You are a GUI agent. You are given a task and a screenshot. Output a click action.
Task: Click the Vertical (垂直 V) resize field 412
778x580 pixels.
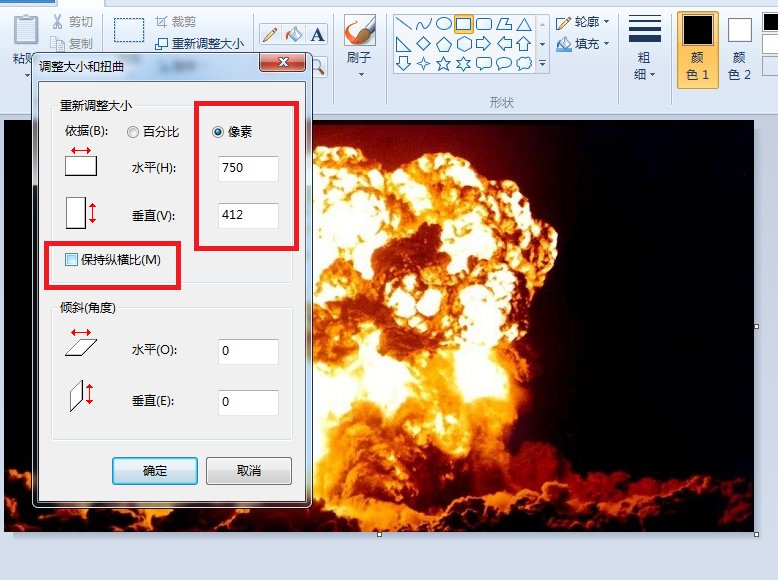[x=248, y=215]
